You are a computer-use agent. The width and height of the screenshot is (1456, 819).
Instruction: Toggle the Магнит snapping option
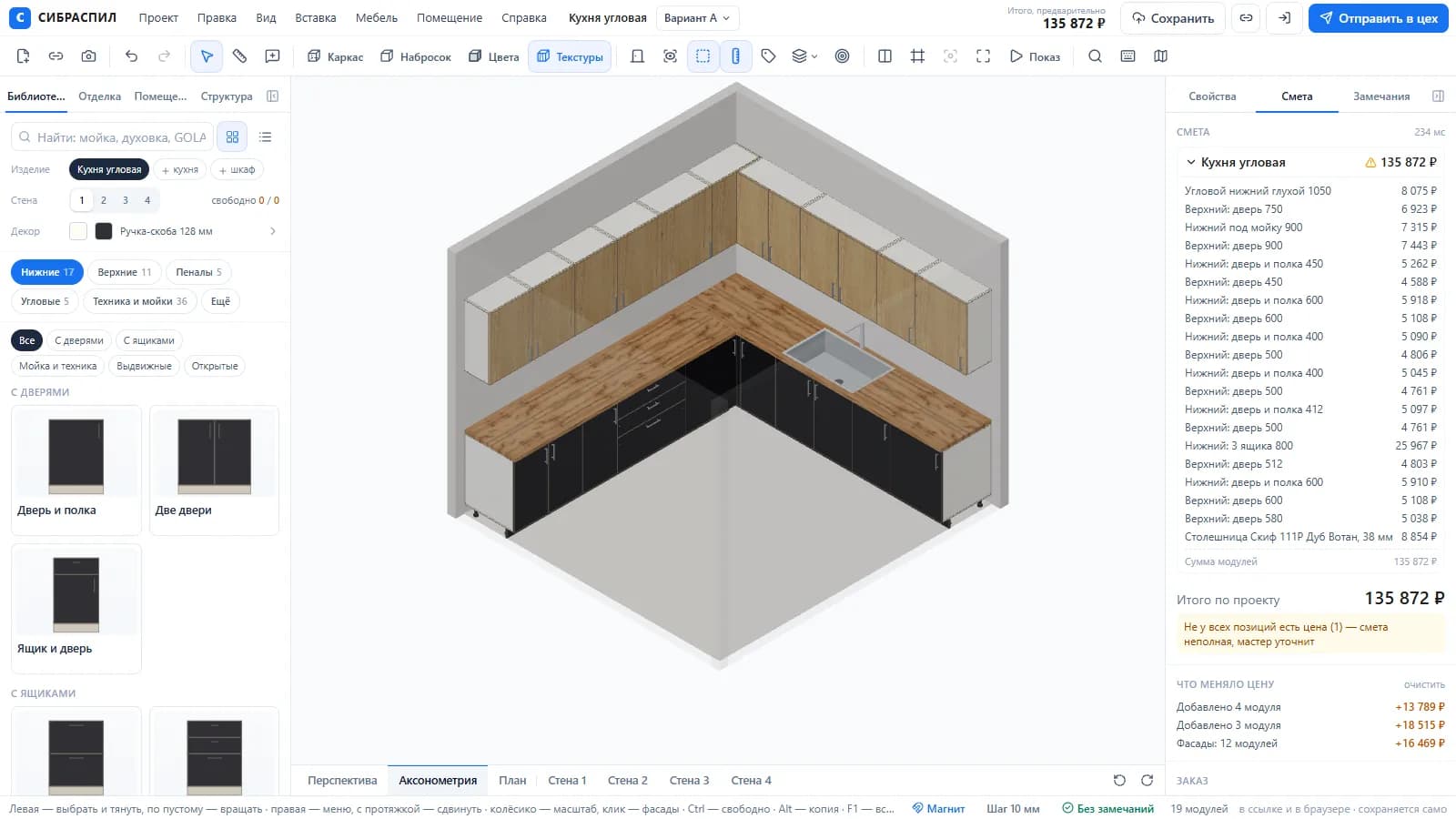938,809
